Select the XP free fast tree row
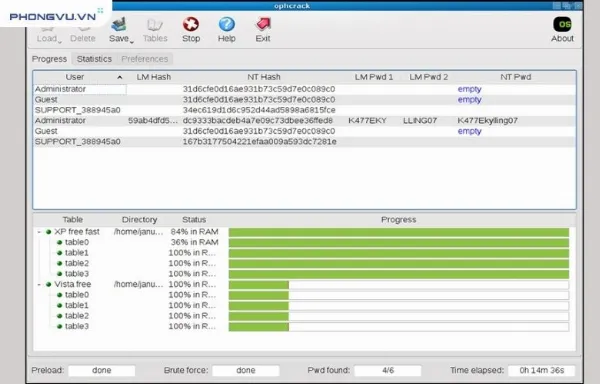The width and height of the screenshot is (600, 384). point(303,232)
